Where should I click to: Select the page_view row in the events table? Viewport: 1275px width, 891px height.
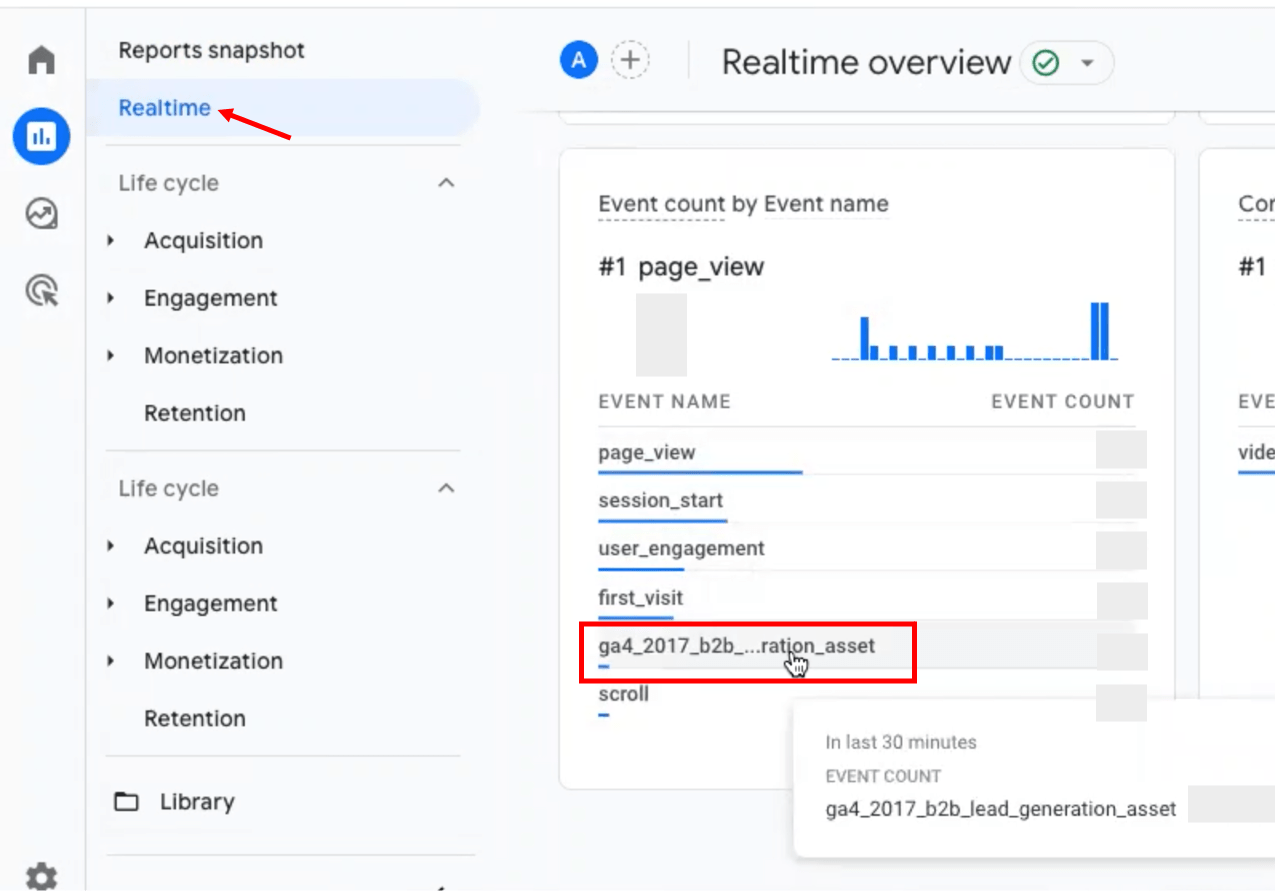(867, 453)
